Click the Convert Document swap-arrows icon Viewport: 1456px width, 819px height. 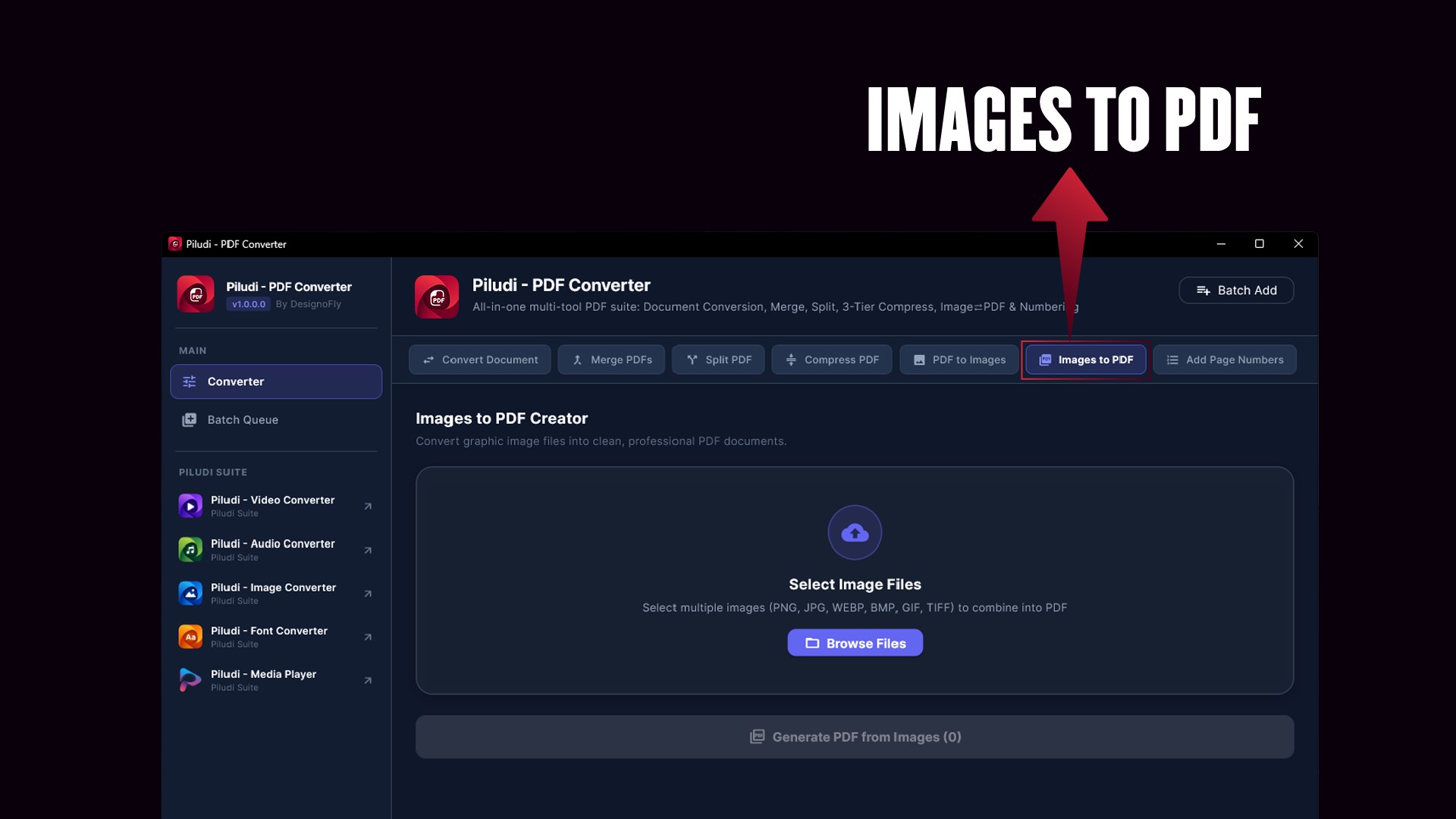pyautogui.click(x=428, y=359)
